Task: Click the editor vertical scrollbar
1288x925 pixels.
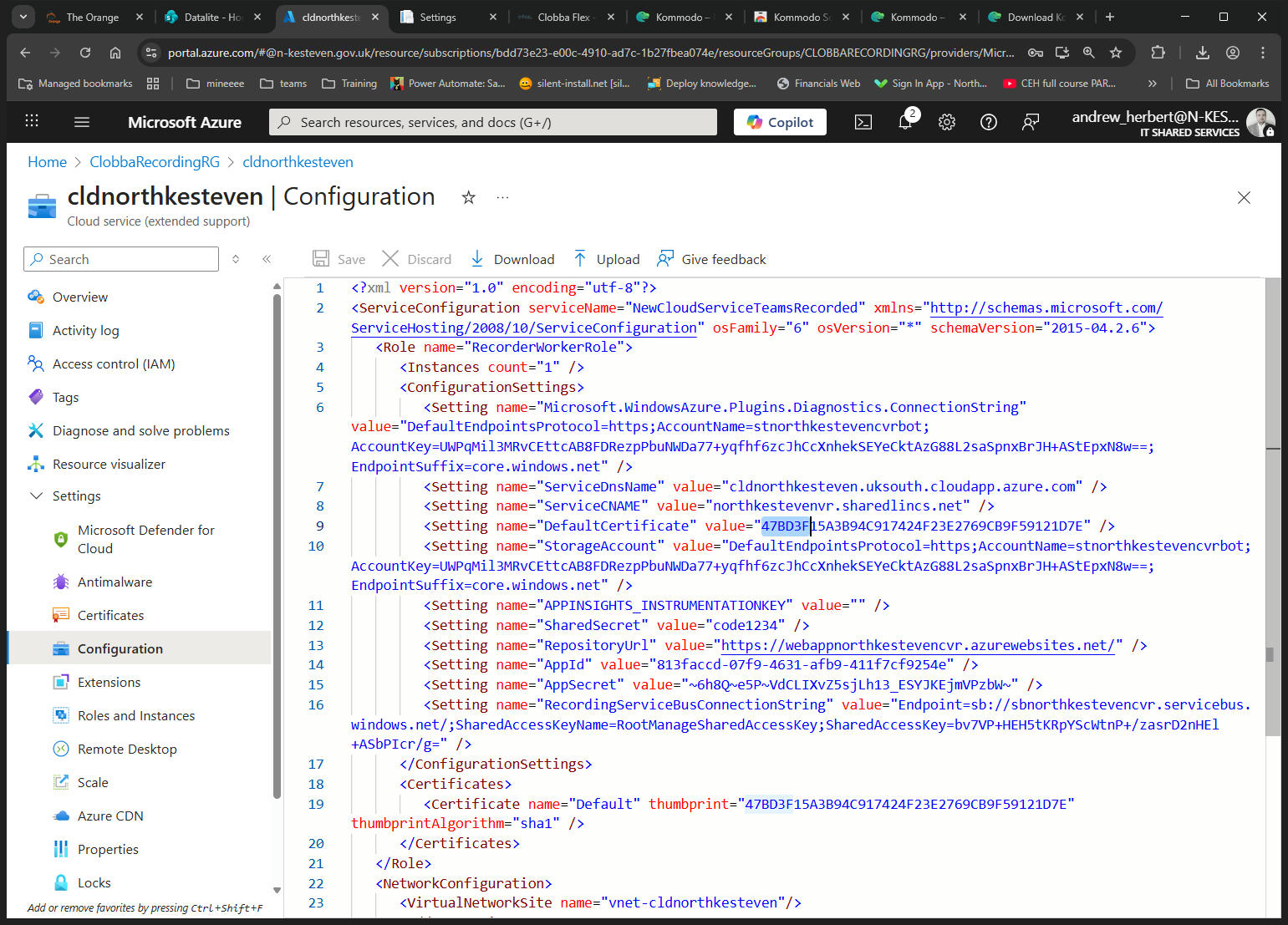Action: [x=1273, y=506]
